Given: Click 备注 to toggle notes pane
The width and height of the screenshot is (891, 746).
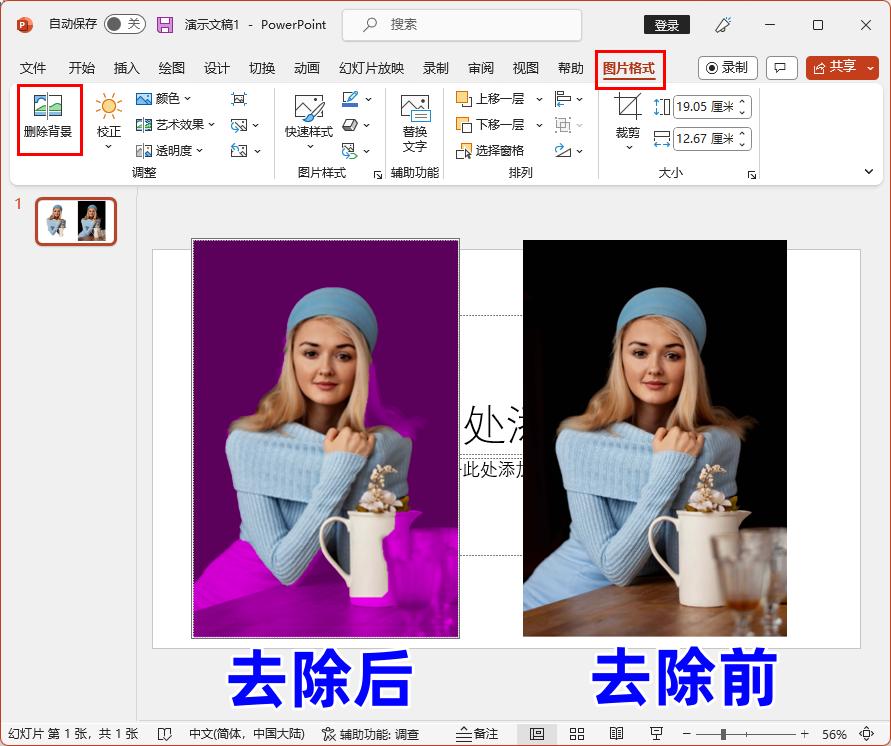Looking at the screenshot, I should pos(478,733).
